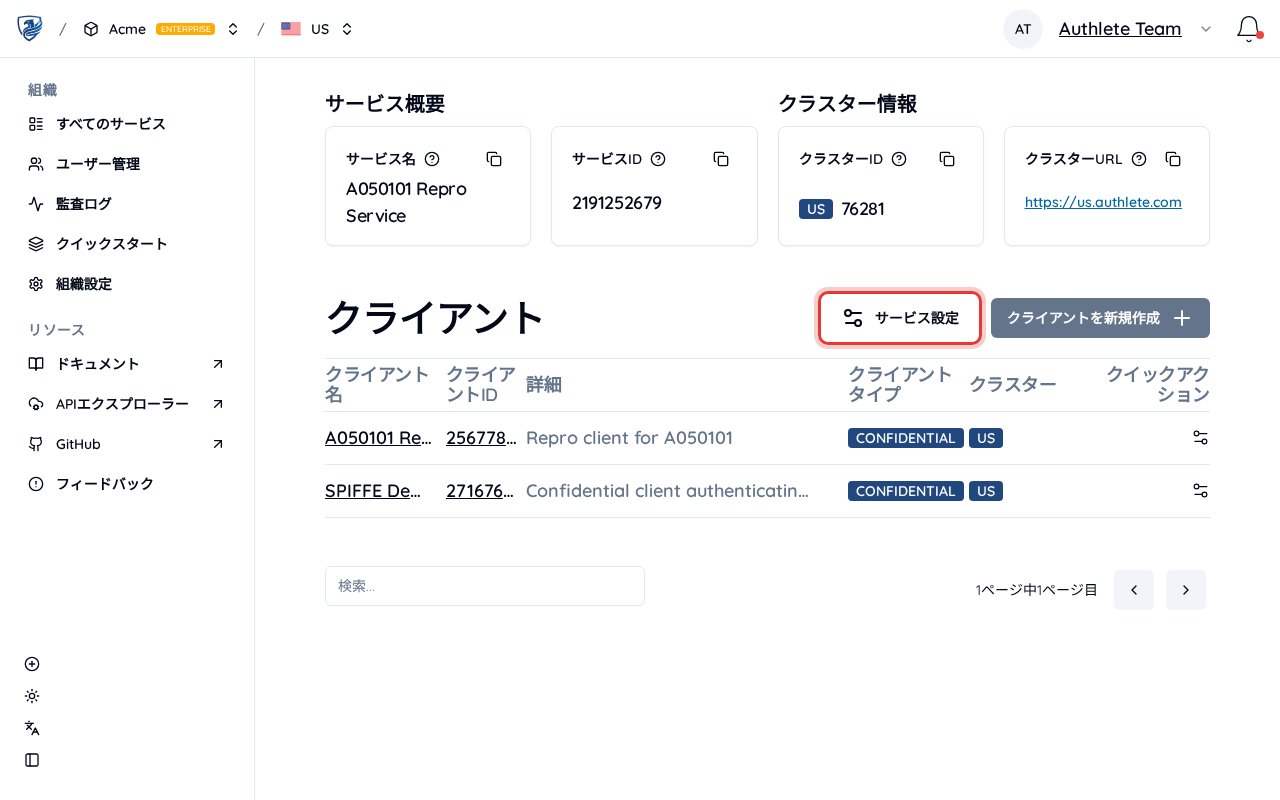Show help for サービス名
Screen dimensions: 1280x800
432,159
